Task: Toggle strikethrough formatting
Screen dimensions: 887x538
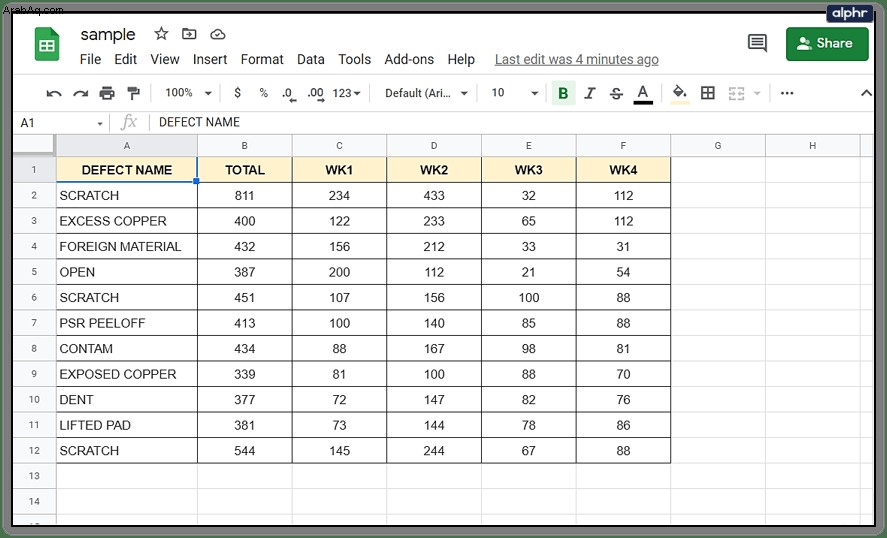Action: pos(617,93)
